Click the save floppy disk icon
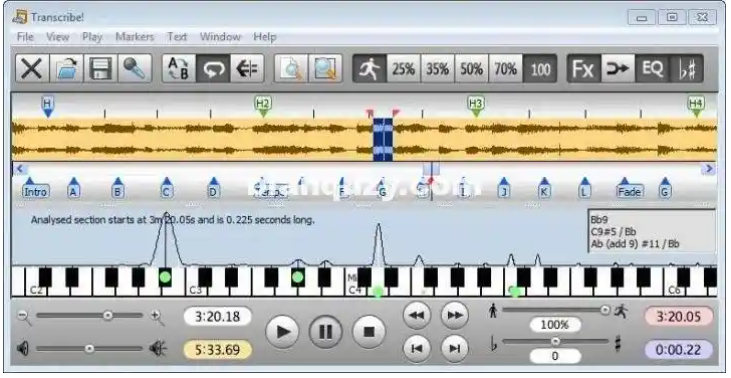 click(100, 69)
